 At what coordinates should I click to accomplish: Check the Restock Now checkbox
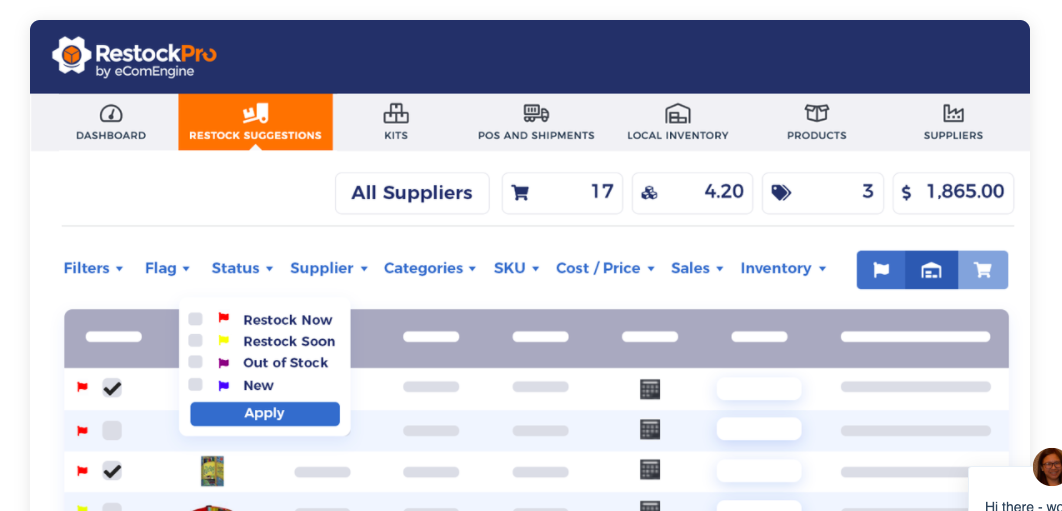click(x=195, y=319)
